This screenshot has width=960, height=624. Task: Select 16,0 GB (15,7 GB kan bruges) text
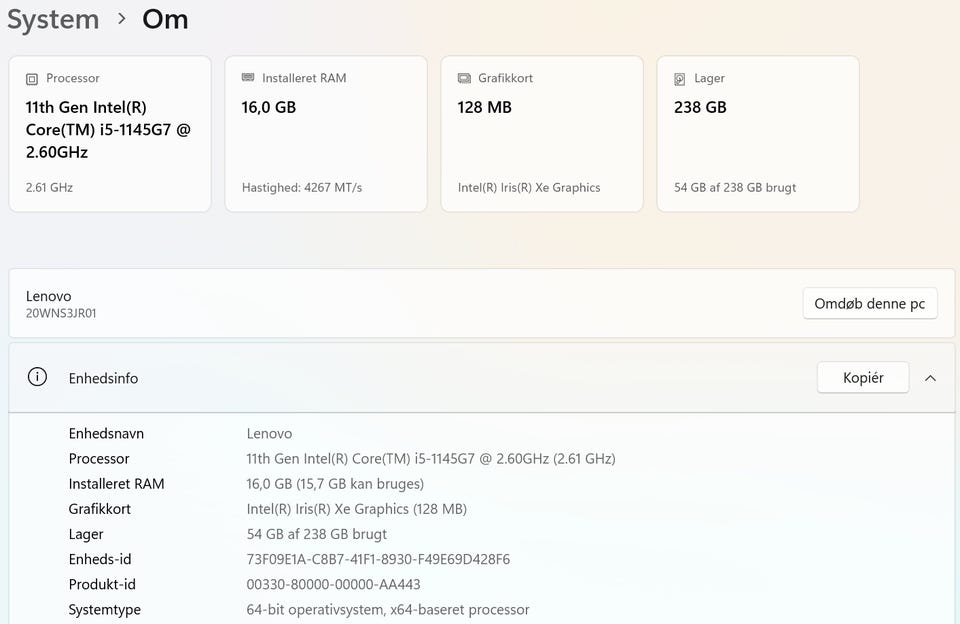336,484
